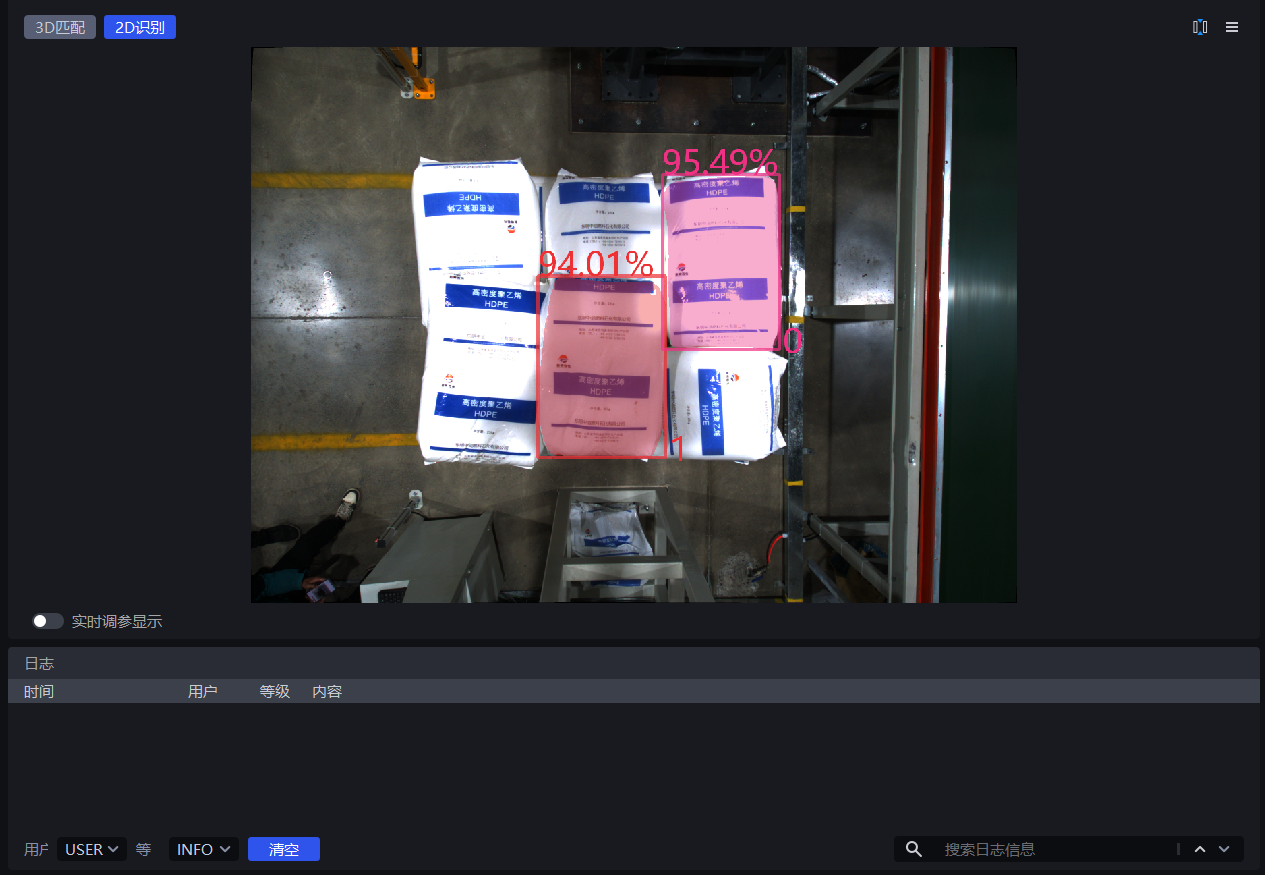The width and height of the screenshot is (1265, 875).
Task: Click the bag detected at 94.01%
Action: [602, 367]
